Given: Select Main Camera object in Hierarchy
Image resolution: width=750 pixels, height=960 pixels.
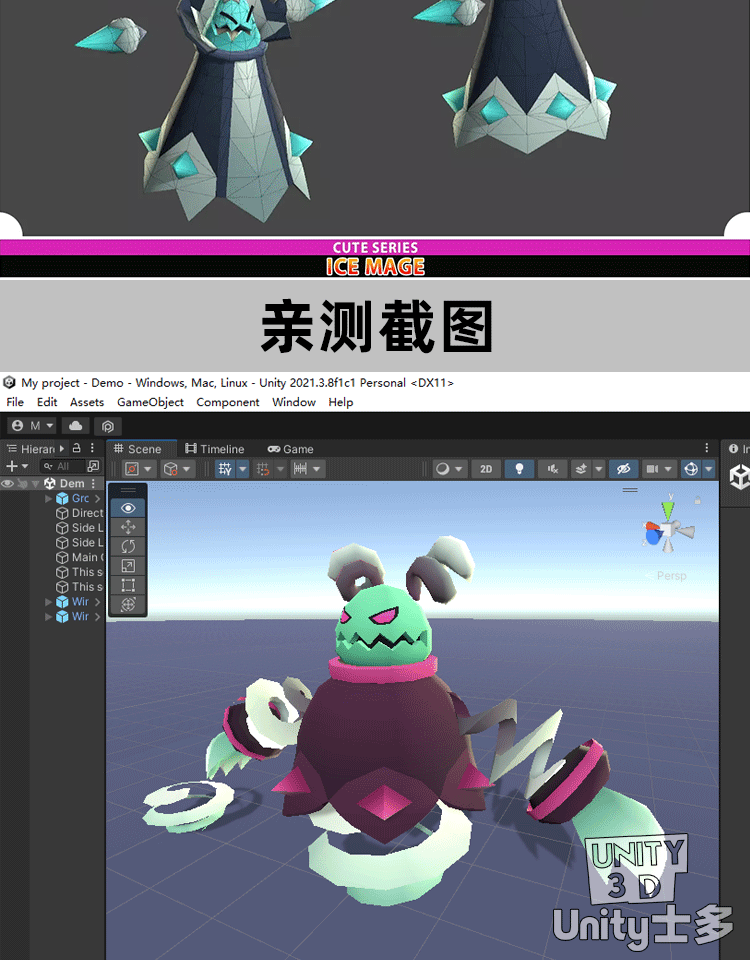Looking at the screenshot, I should (x=84, y=557).
